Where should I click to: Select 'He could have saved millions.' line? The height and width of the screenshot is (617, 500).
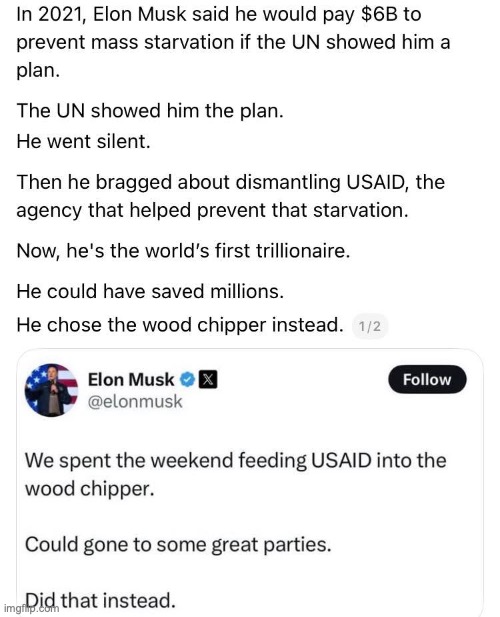tap(150, 292)
